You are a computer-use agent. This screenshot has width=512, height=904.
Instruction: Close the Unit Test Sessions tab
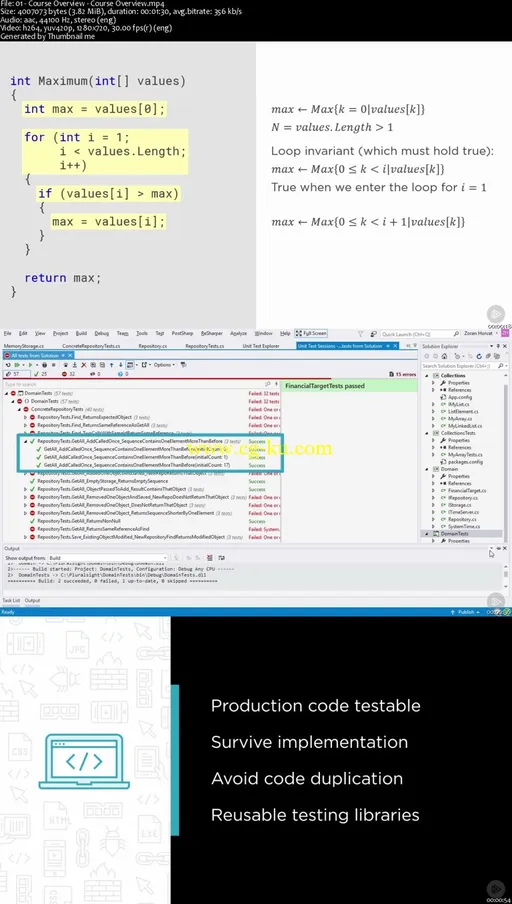(395, 346)
